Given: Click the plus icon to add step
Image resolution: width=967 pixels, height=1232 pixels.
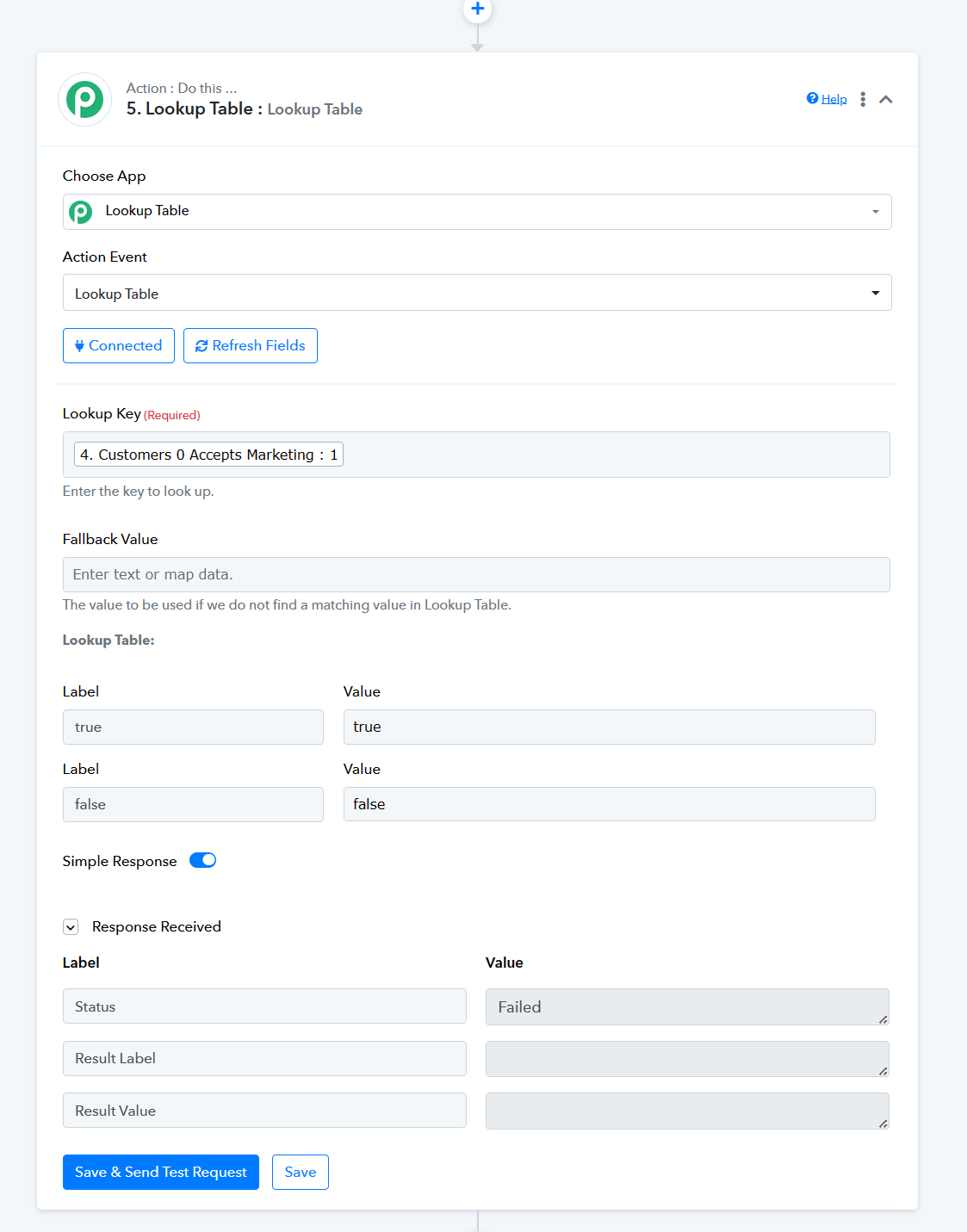Looking at the screenshot, I should coord(477,9).
